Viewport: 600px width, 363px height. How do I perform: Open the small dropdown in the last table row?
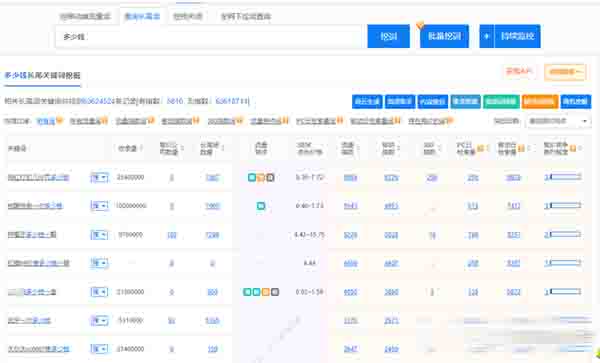99,349
